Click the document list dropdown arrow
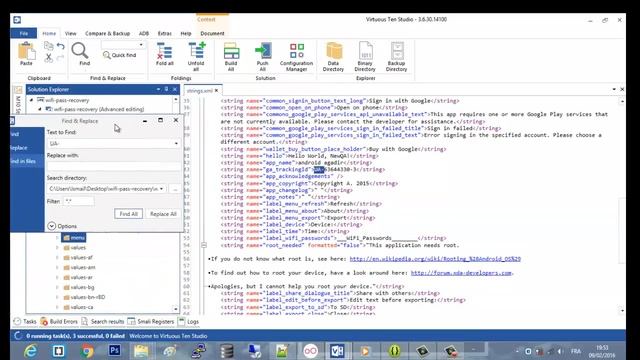This screenshot has width=640, height=360. (614, 89)
